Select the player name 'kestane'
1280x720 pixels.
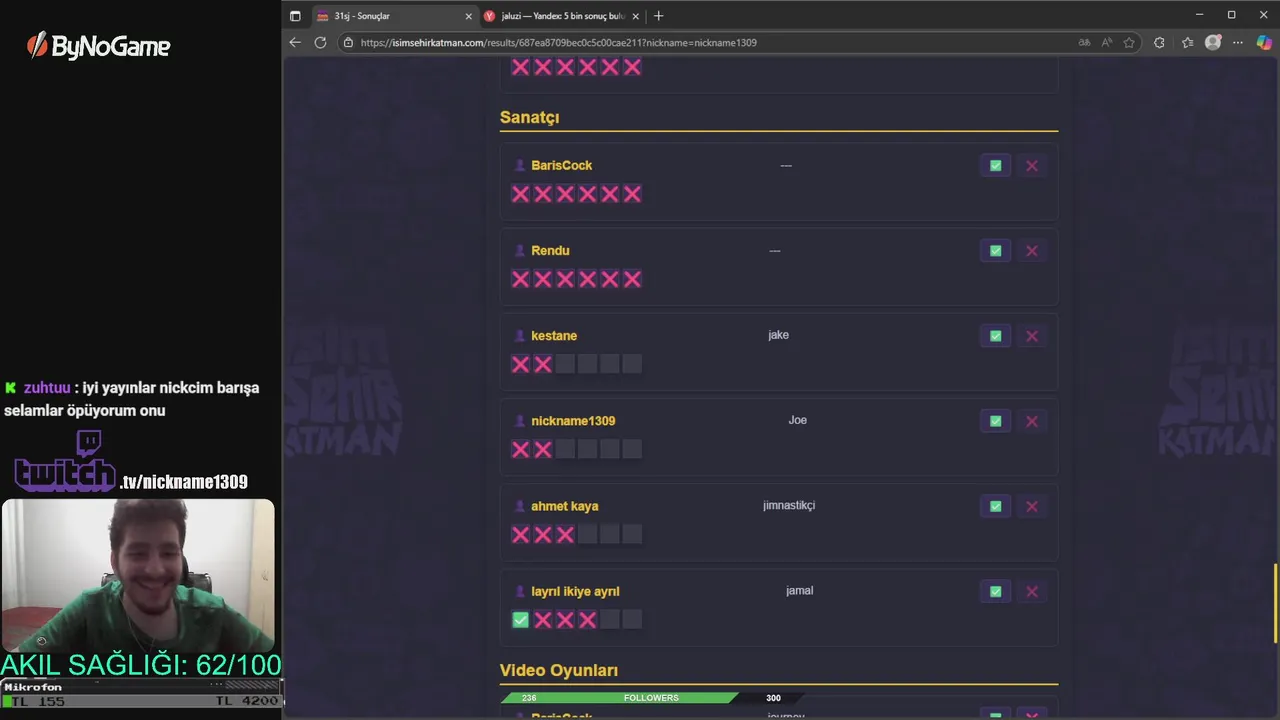click(554, 335)
